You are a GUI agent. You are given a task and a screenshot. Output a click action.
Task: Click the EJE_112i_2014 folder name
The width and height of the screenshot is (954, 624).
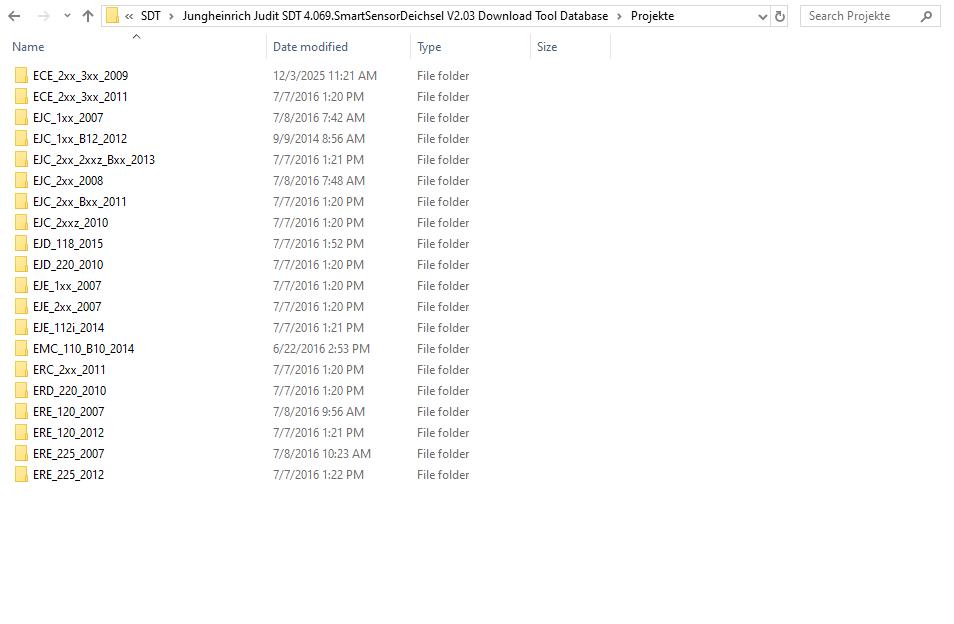pos(68,328)
